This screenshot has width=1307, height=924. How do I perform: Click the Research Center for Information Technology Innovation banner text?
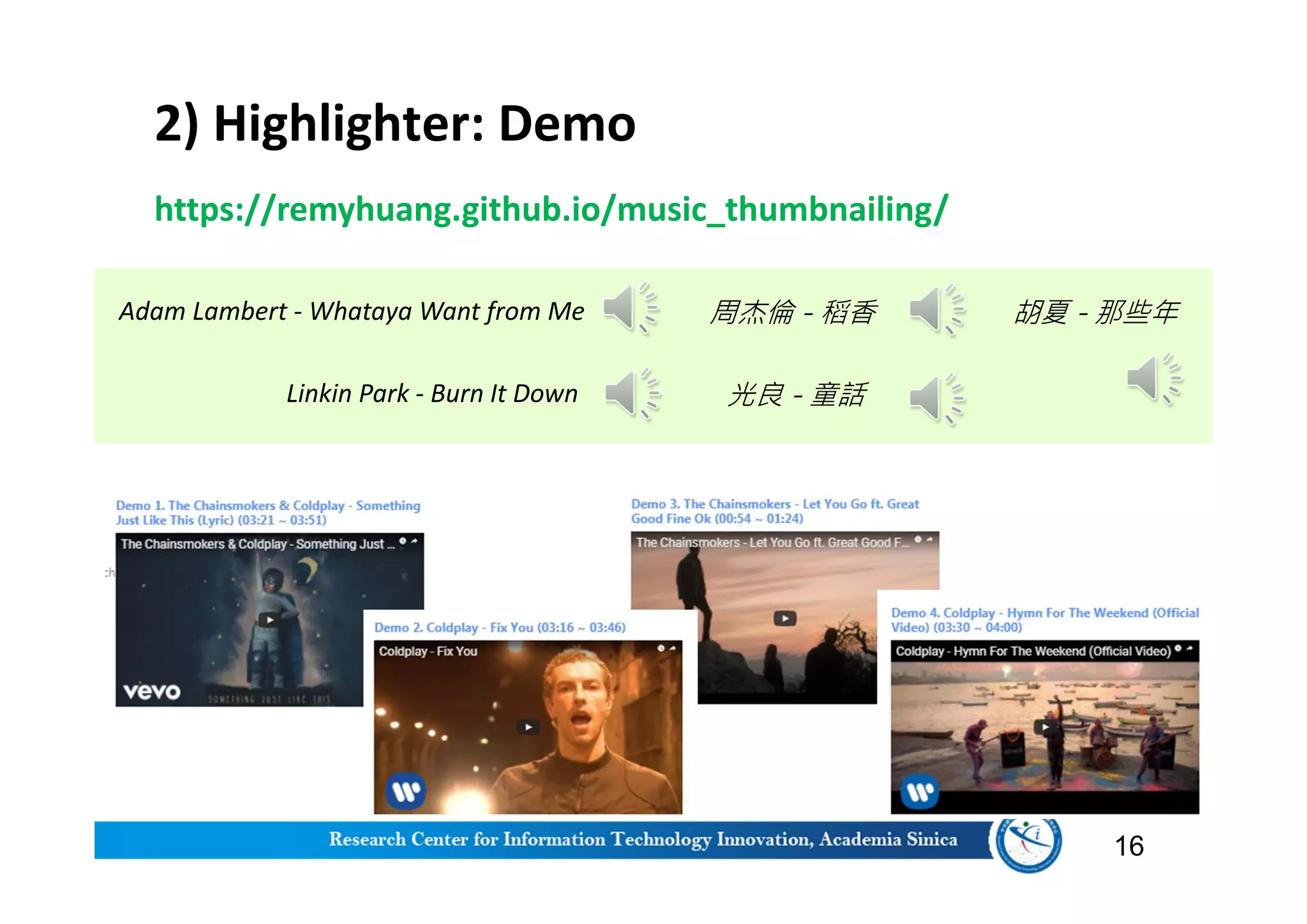[x=643, y=839]
